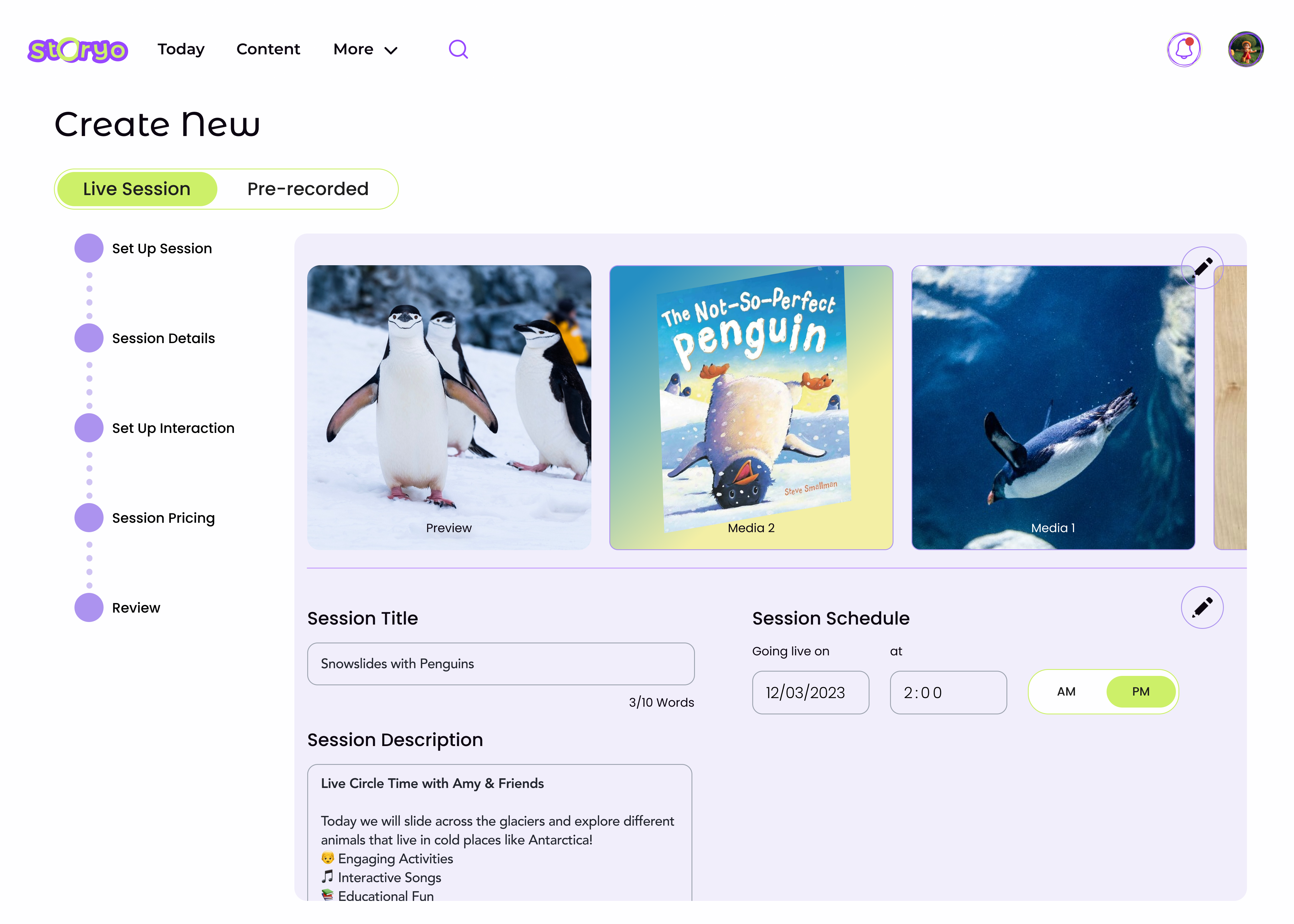
Task: Click the "Live Circle Time with Amy & Friends" line
Action: pos(432,783)
